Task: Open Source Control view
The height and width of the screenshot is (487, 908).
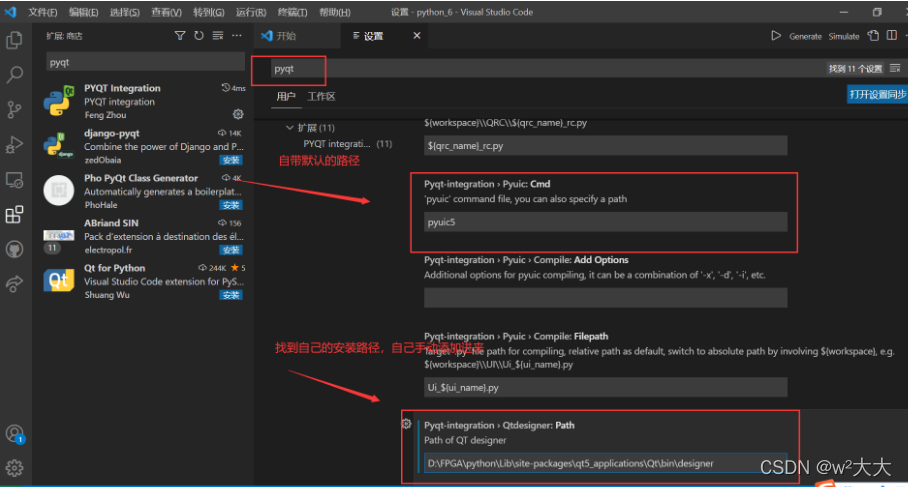Action: [x=14, y=109]
